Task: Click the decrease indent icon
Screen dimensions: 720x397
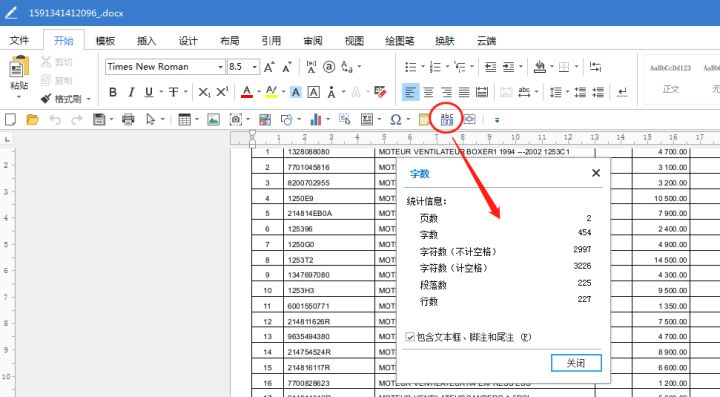Action: click(x=490, y=67)
